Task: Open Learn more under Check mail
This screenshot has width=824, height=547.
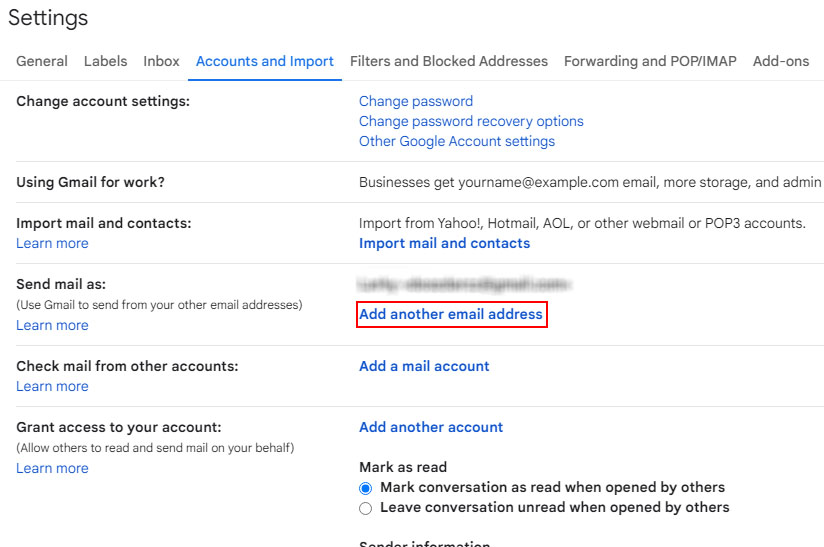Action: click(x=52, y=386)
